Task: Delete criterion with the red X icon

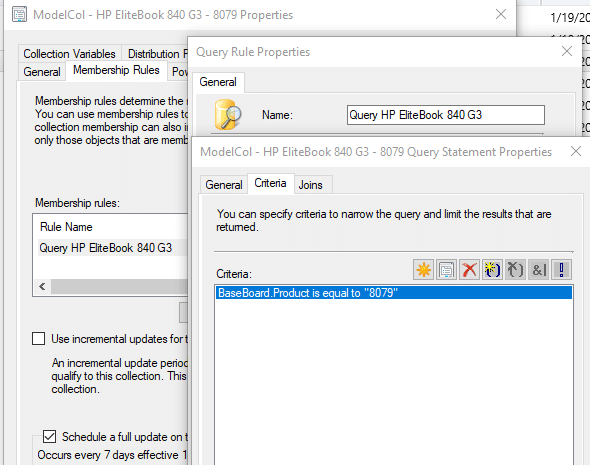Action: [469, 269]
